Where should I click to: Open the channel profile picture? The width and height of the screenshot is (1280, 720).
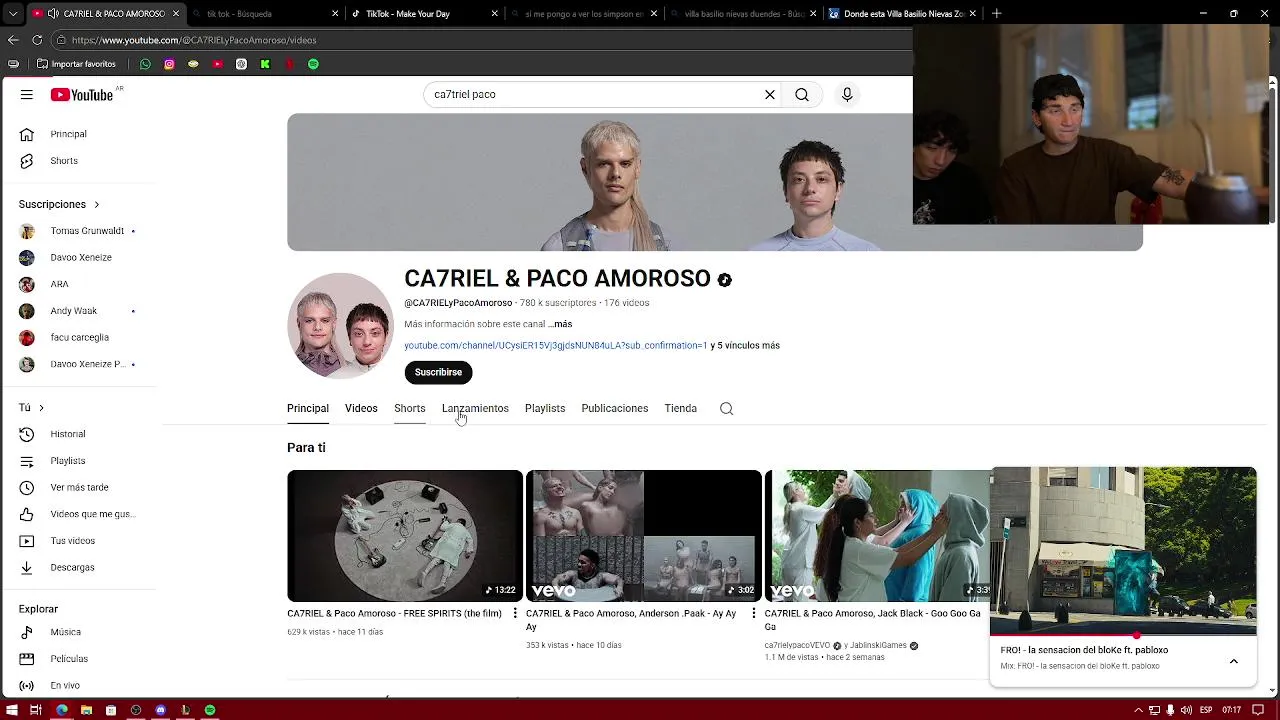340,325
